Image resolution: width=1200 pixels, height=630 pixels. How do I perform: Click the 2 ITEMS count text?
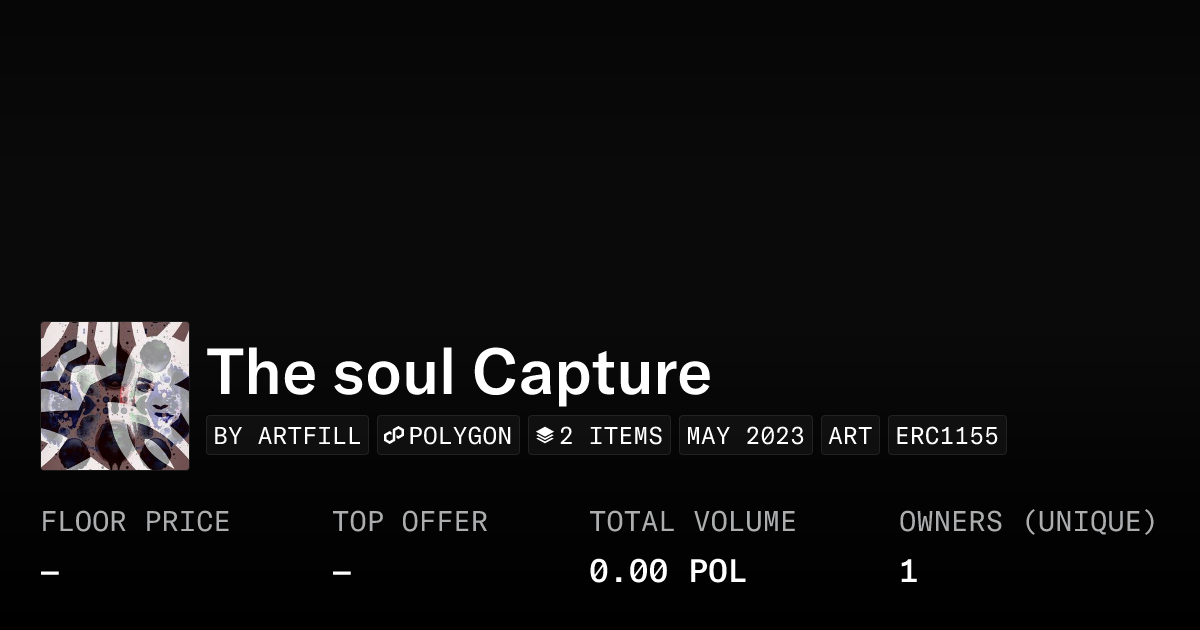pos(611,436)
